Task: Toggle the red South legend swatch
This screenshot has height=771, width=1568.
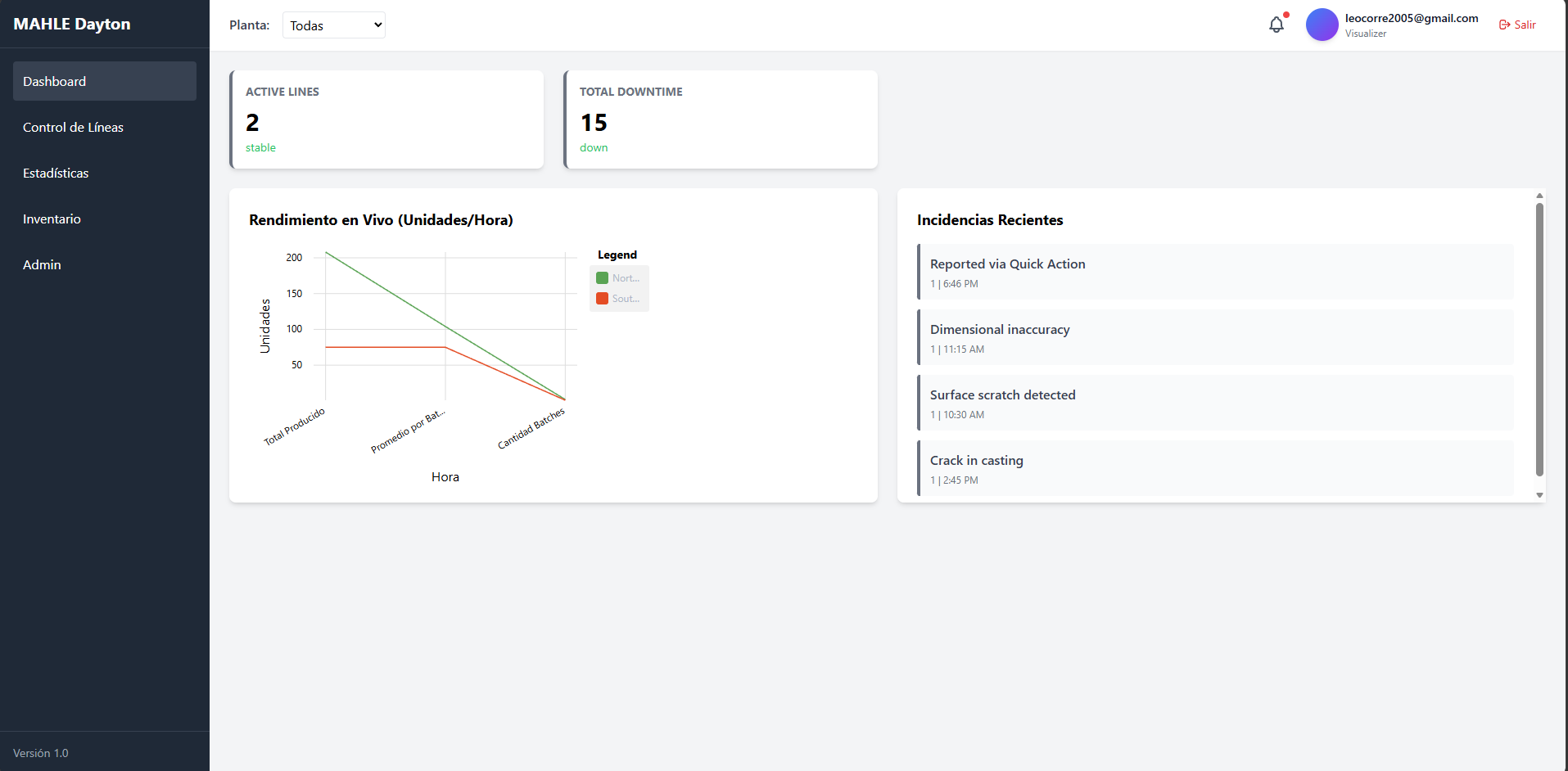Action: click(x=602, y=299)
